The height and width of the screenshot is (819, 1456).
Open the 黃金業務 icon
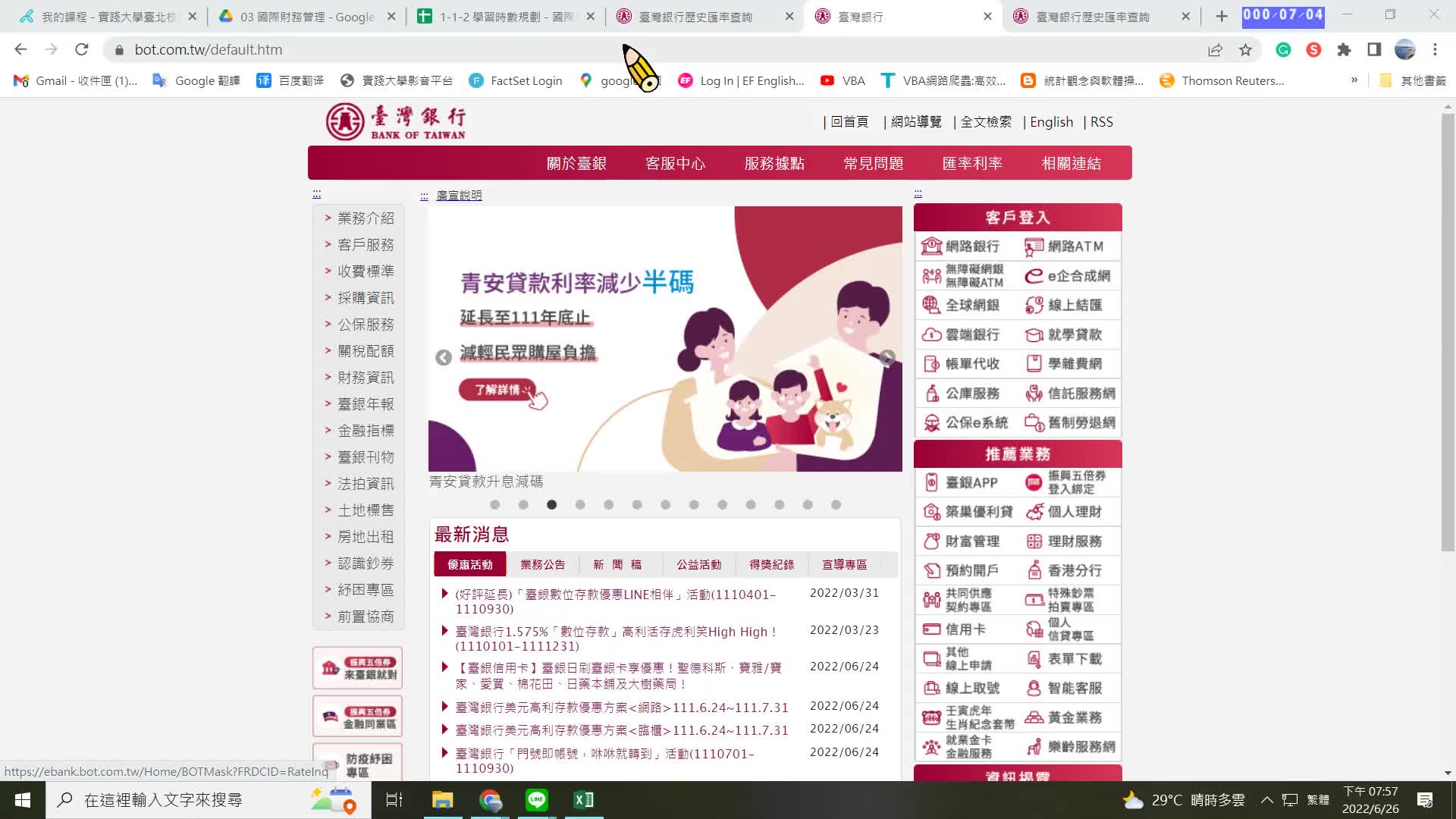pos(1034,717)
